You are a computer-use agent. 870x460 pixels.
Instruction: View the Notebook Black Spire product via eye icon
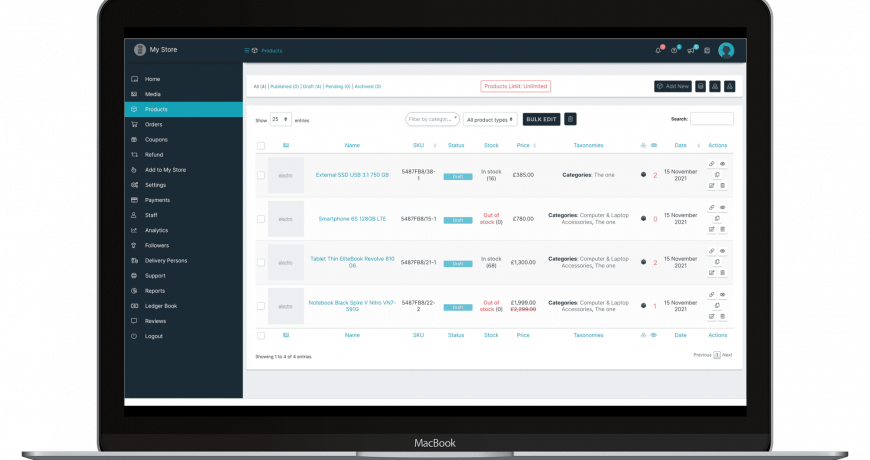click(722, 295)
